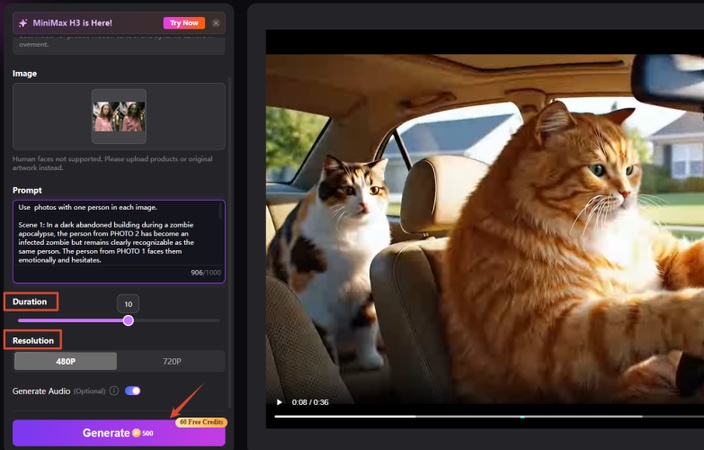Click the MiniMax H3 is Here! text
Screen dimensions: 704x450
pos(72,23)
